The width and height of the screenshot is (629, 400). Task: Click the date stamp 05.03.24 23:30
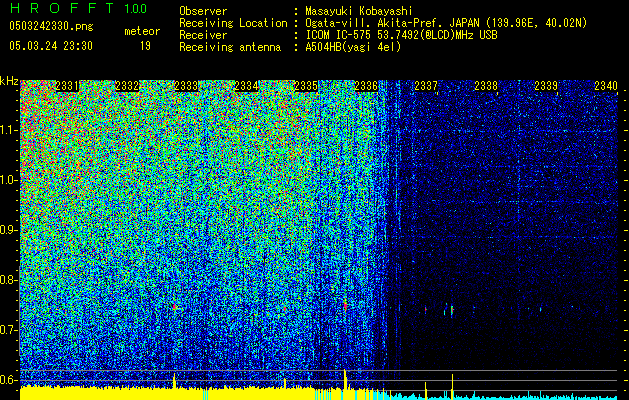point(51,46)
